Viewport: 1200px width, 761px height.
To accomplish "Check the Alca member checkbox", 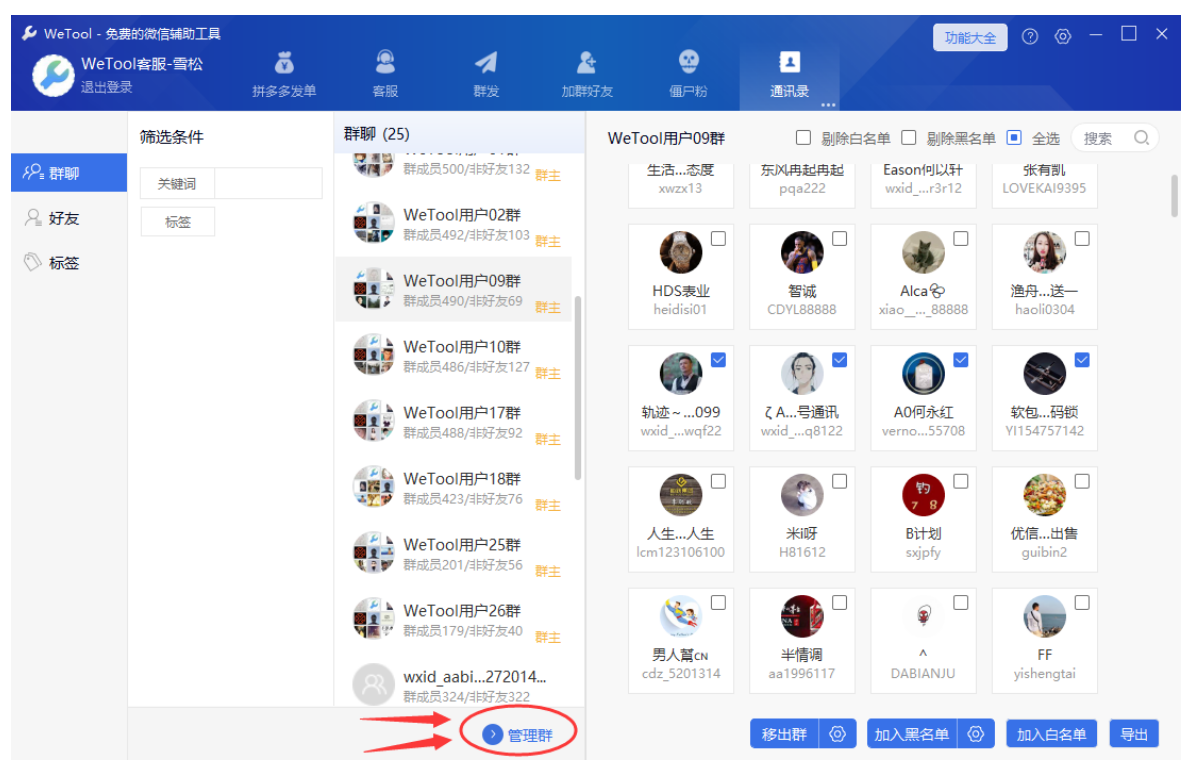I will (x=961, y=238).
